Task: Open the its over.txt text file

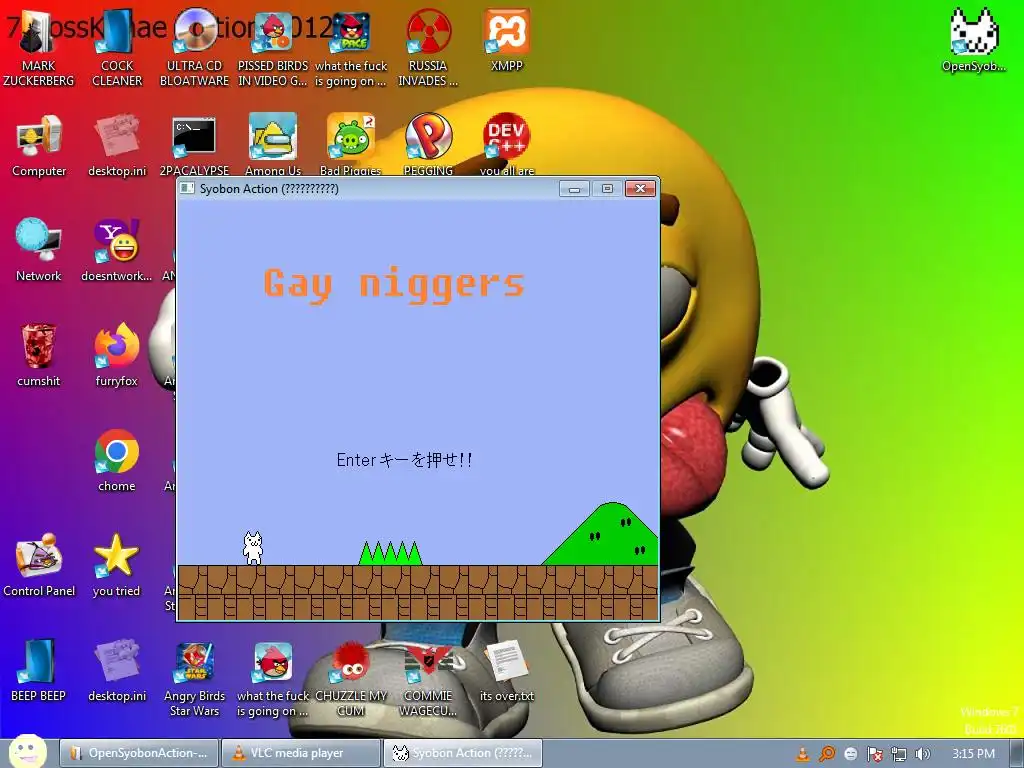Action: pos(507,670)
